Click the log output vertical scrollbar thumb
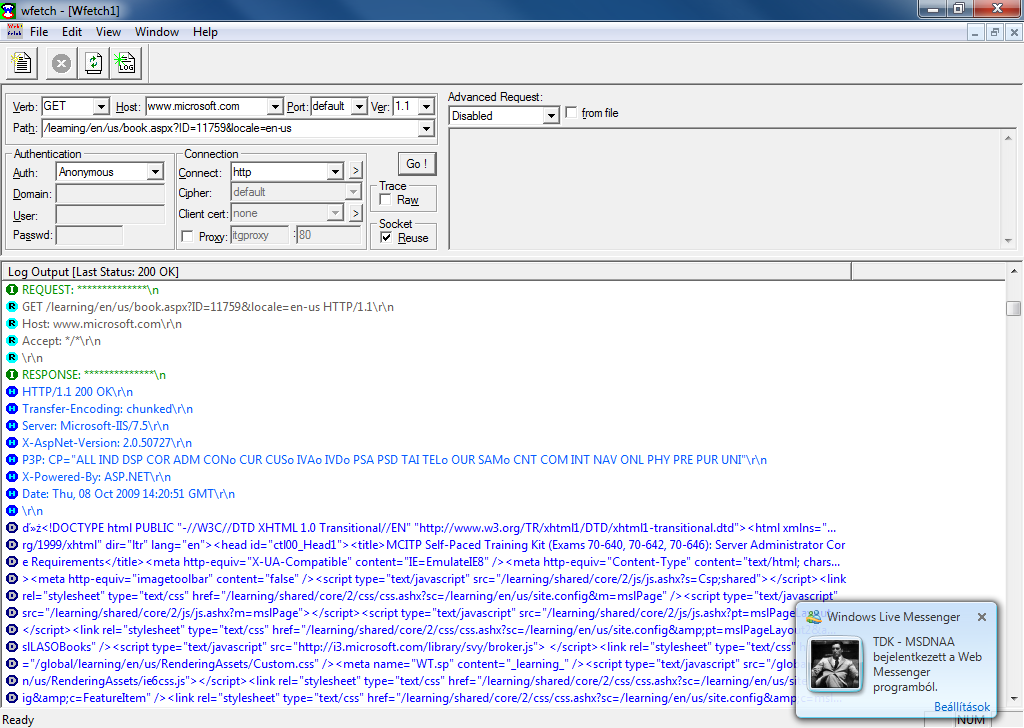 (x=1014, y=308)
